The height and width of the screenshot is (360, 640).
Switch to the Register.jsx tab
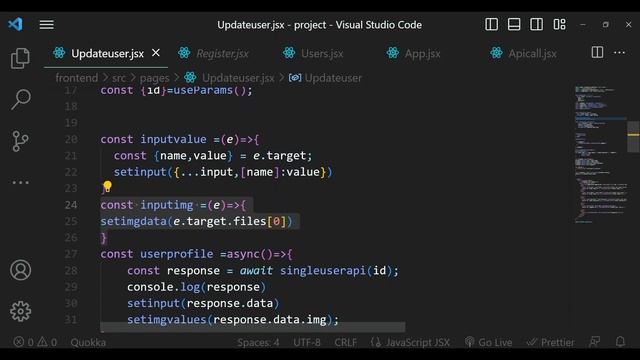222,53
